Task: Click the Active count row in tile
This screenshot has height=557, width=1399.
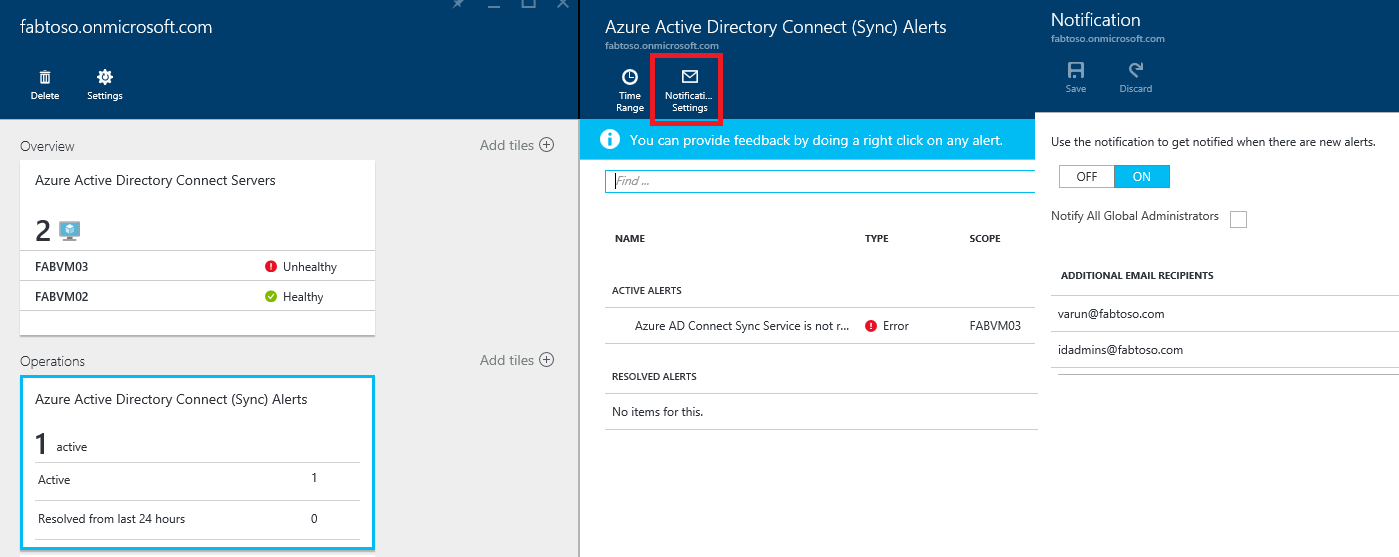Action: (x=197, y=480)
